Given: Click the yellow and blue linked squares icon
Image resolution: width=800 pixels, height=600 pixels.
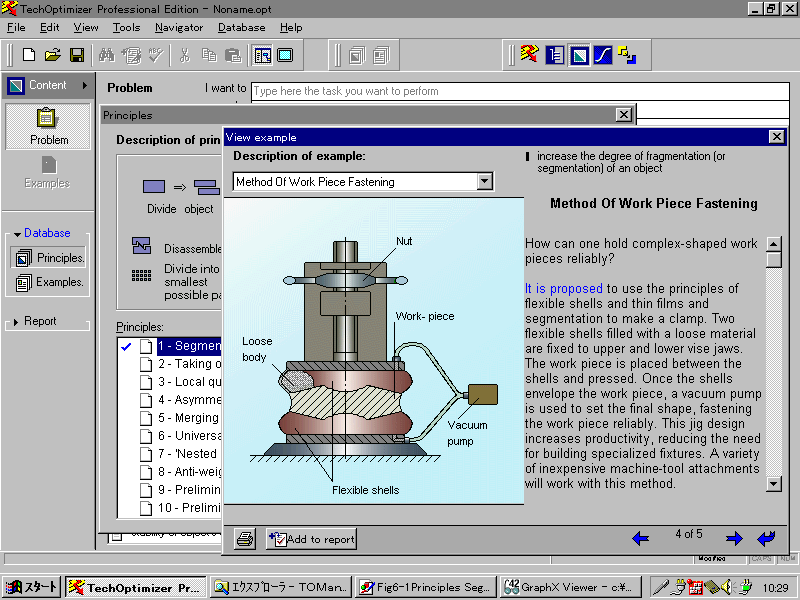Looking at the screenshot, I should (x=627, y=55).
